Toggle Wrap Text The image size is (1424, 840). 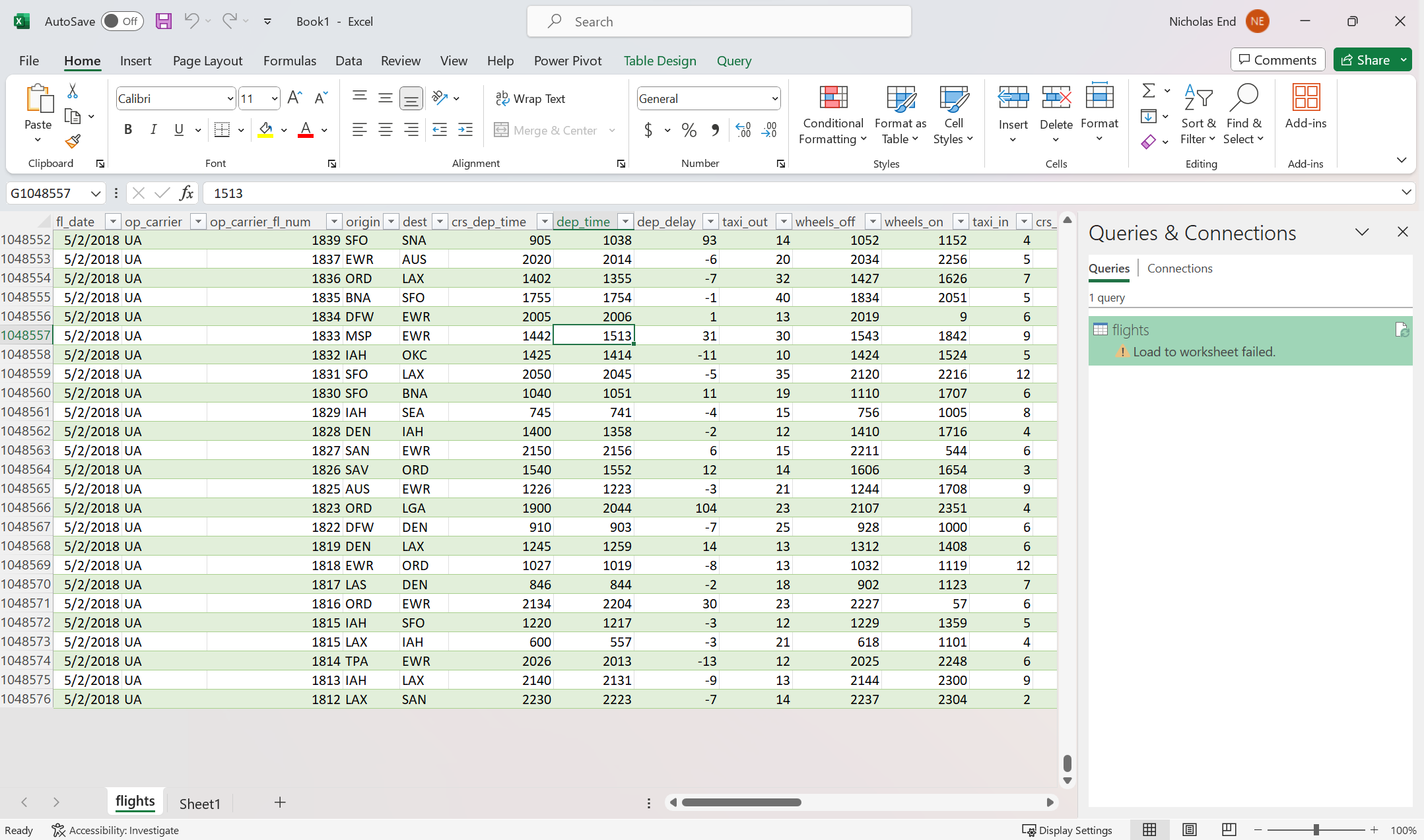(x=531, y=98)
